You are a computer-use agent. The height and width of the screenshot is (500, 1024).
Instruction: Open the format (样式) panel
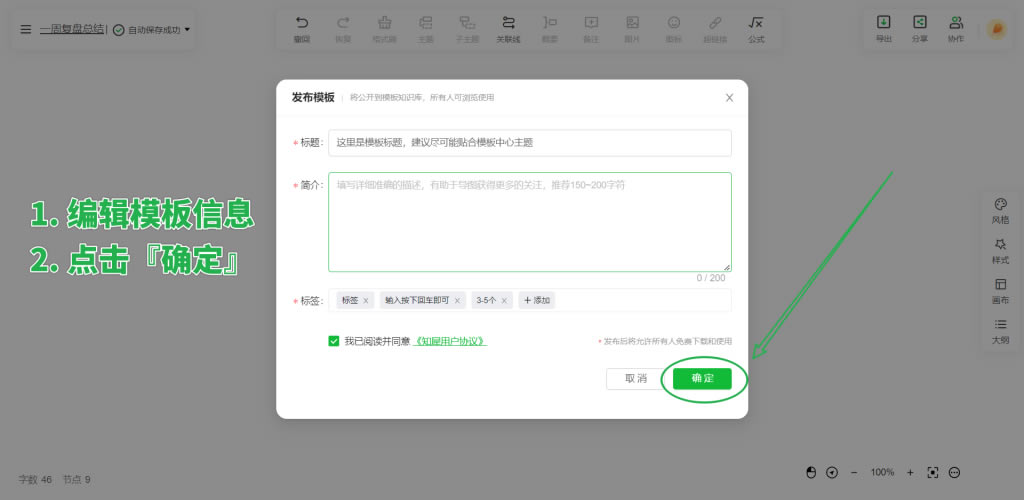(x=1000, y=251)
